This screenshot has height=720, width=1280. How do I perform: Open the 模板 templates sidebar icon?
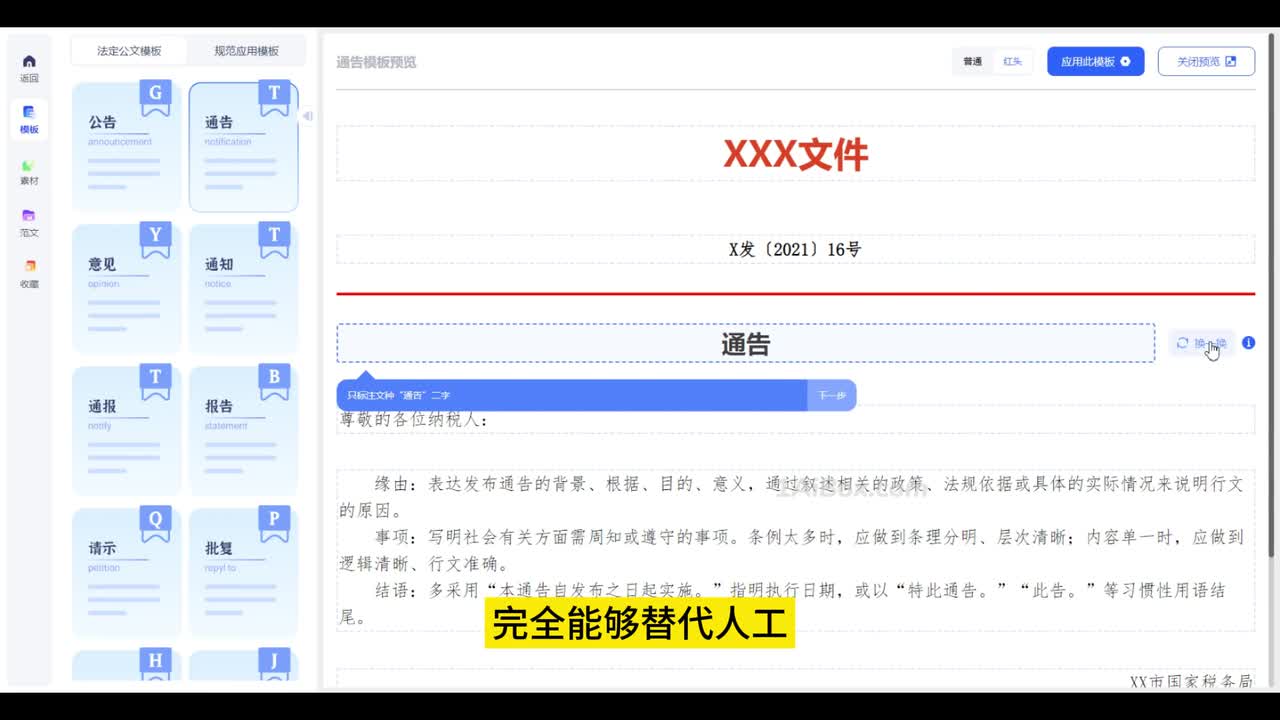[29, 119]
